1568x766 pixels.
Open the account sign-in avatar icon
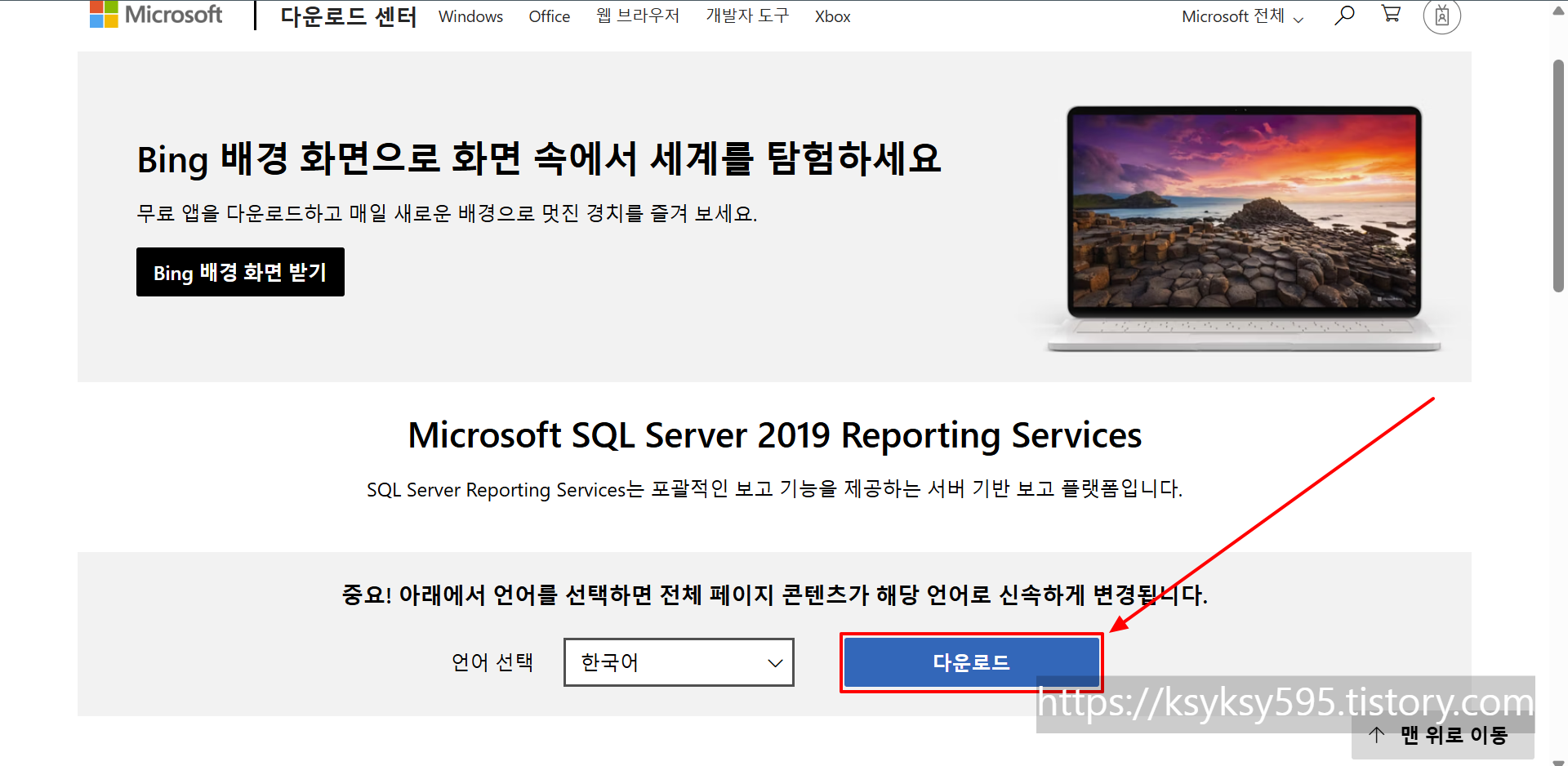(x=1442, y=16)
